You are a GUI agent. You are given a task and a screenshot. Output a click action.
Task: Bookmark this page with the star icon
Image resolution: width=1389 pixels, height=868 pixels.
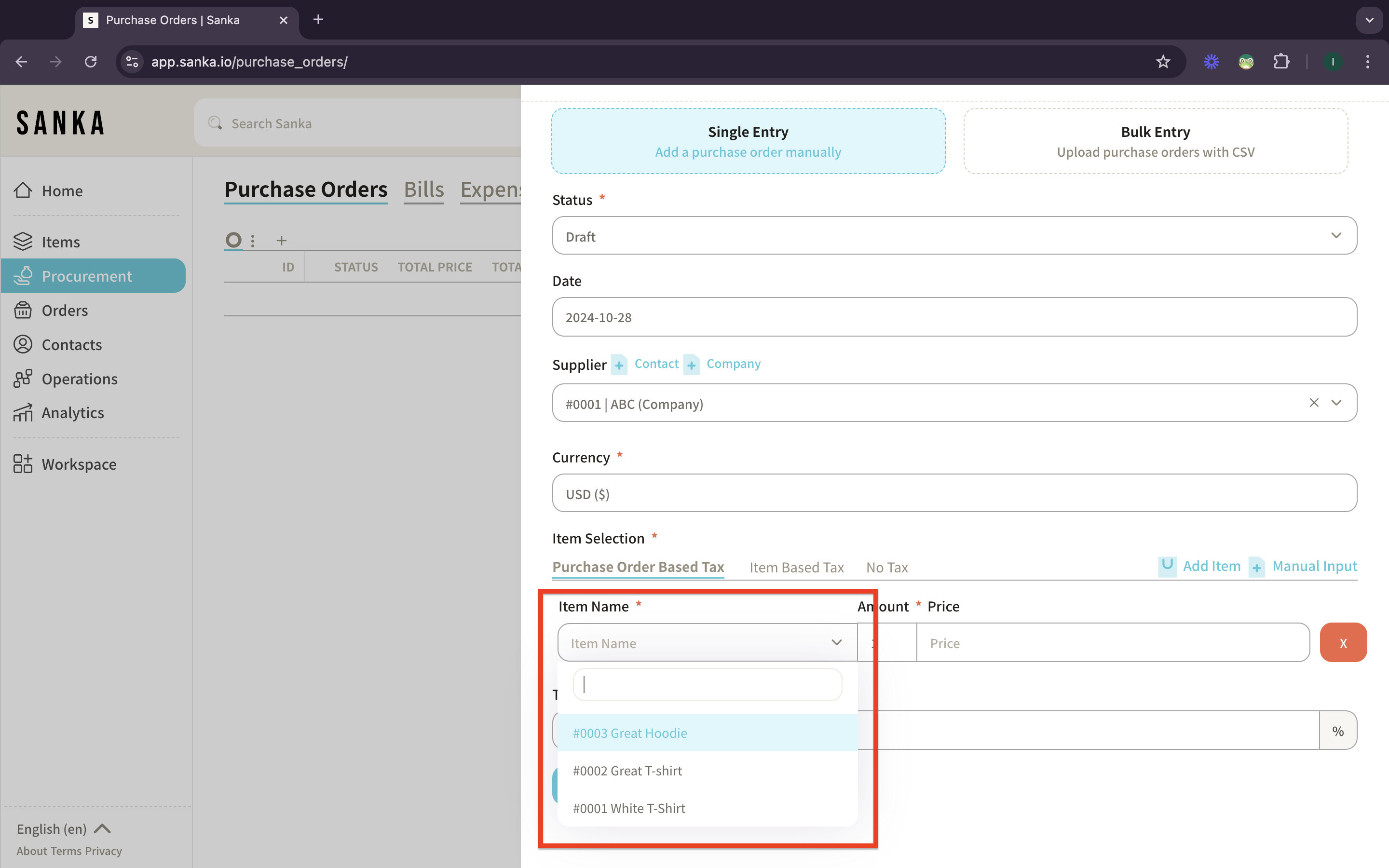1163,61
